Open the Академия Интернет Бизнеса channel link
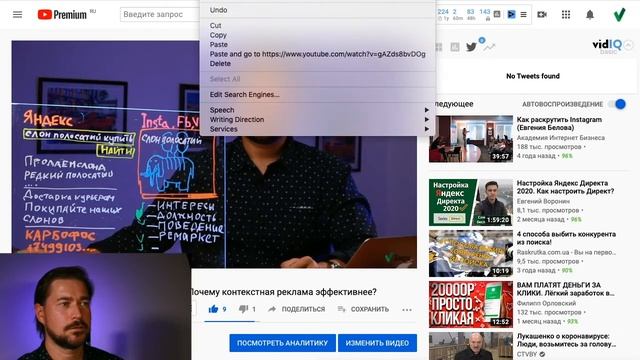The height and width of the screenshot is (360, 640). tap(561, 138)
